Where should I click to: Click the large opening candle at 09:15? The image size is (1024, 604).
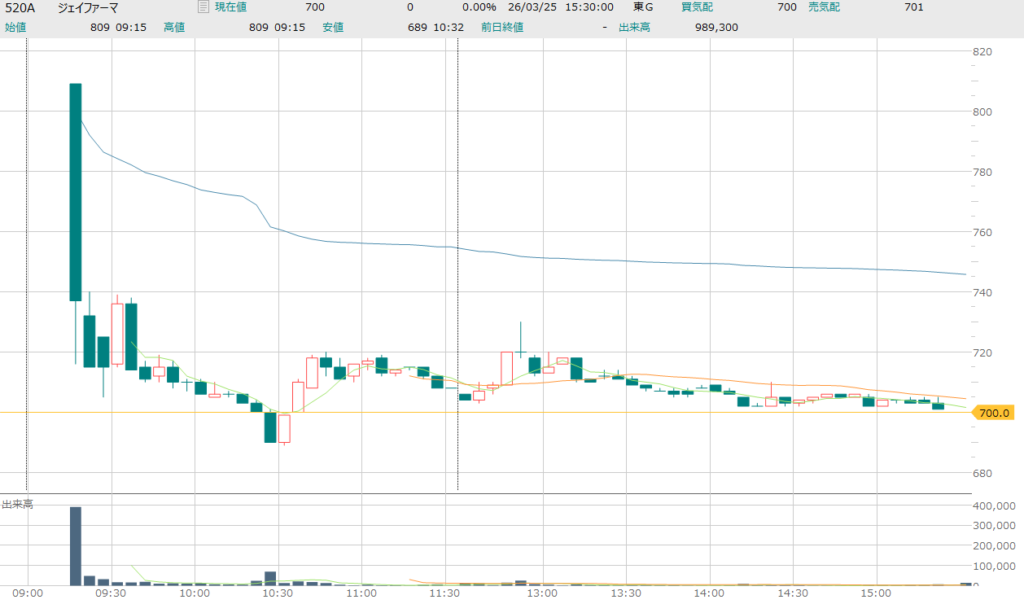pos(75,191)
